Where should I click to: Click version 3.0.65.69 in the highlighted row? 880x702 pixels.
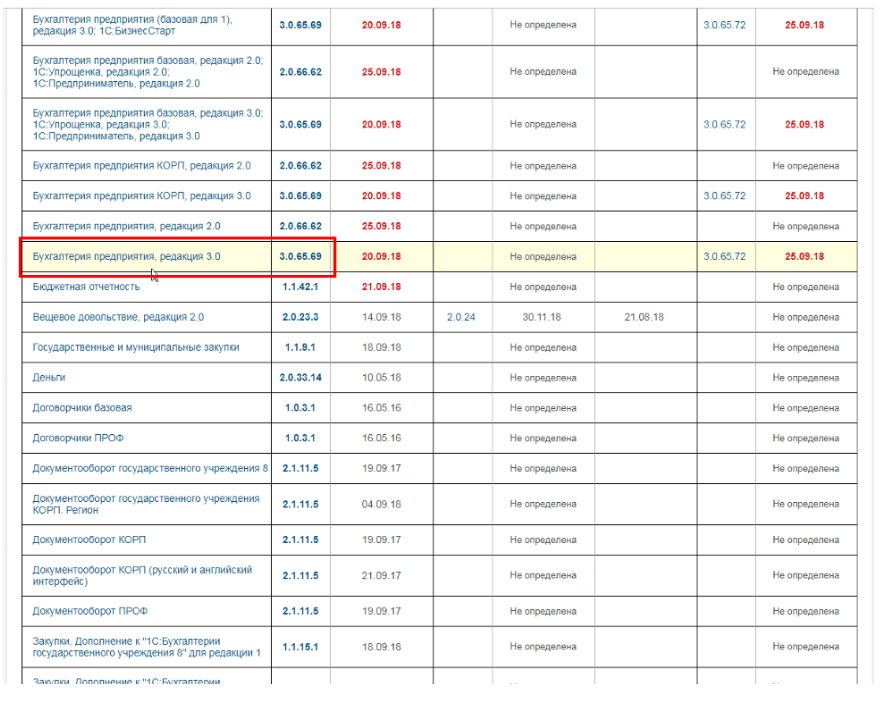[x=301, y=257]
